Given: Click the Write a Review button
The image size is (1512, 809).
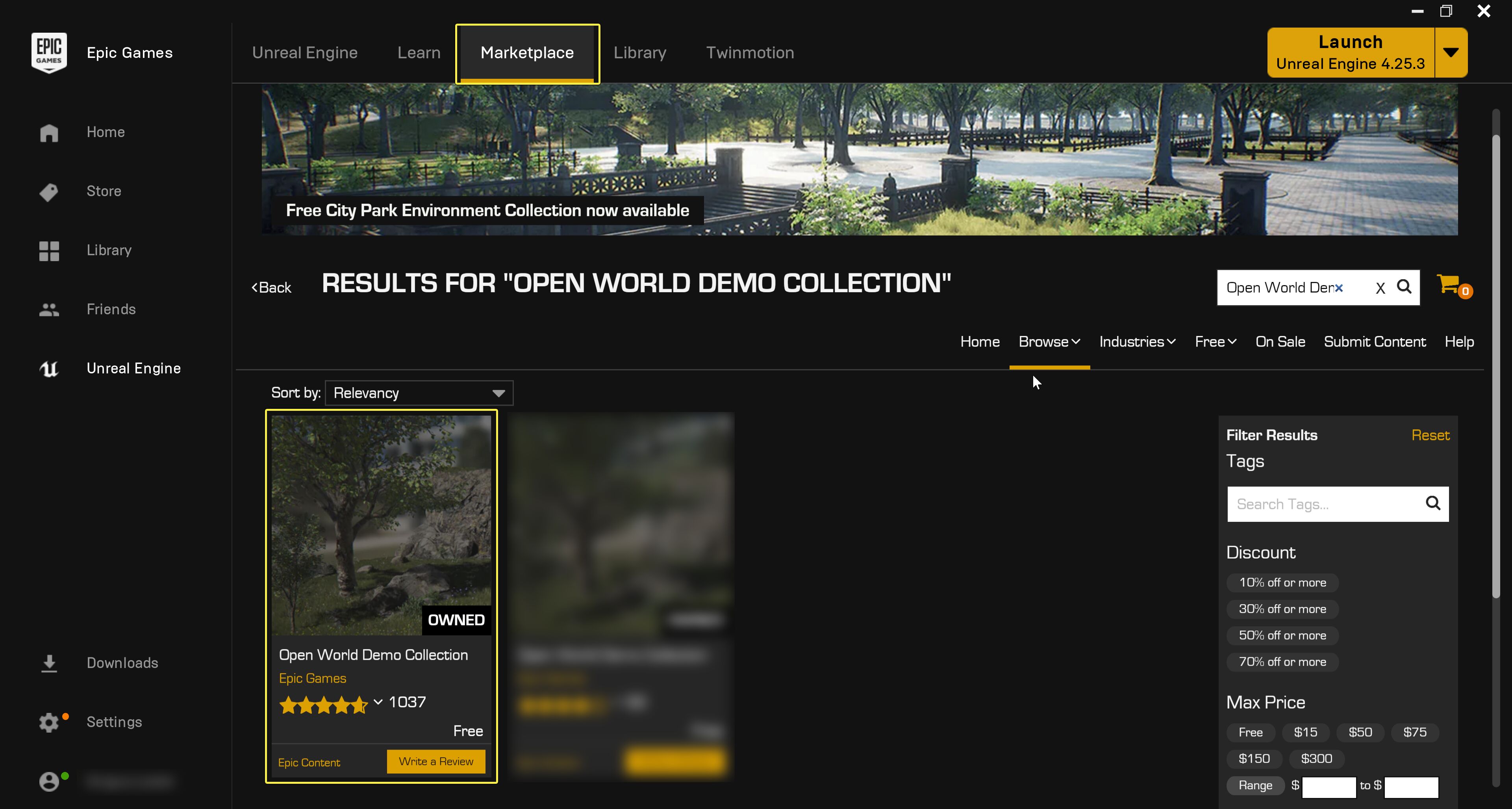Looking at the screenshot, I should click(435, 761).
